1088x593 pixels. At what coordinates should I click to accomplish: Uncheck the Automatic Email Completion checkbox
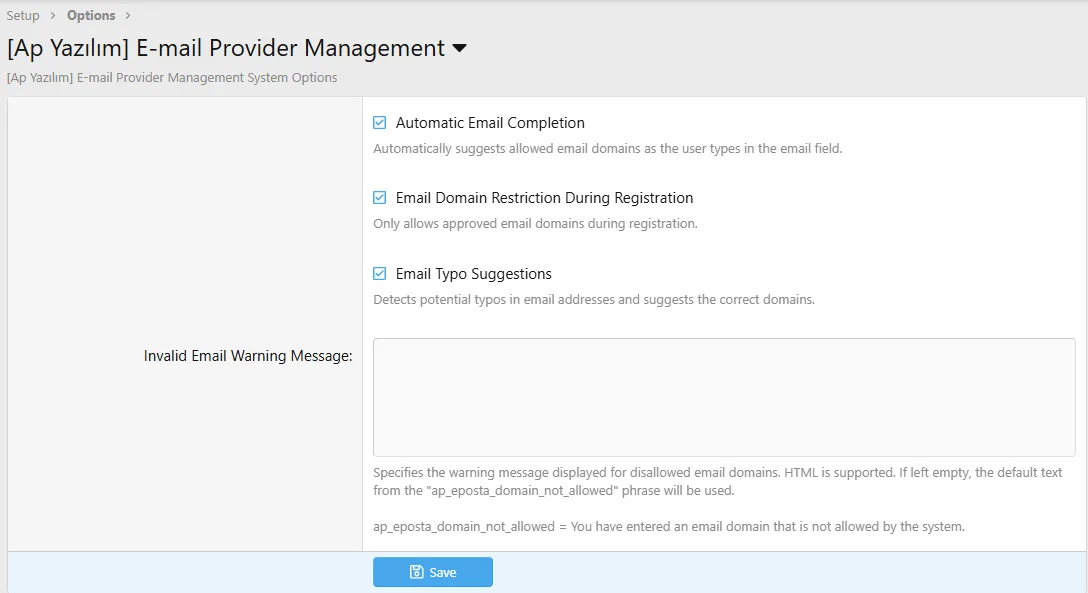pos(380,123)
